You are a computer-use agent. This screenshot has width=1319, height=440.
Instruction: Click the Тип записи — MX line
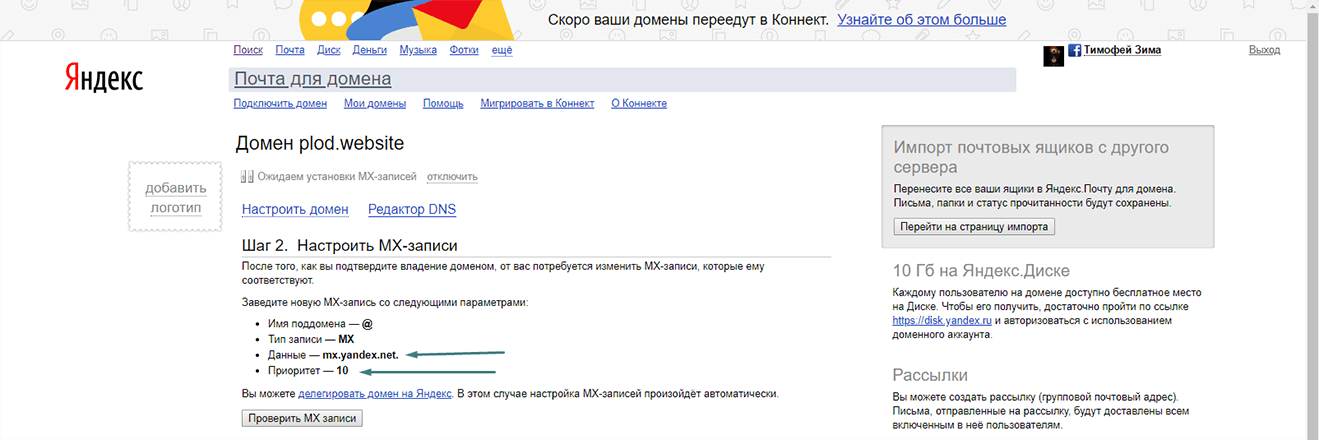311,339
